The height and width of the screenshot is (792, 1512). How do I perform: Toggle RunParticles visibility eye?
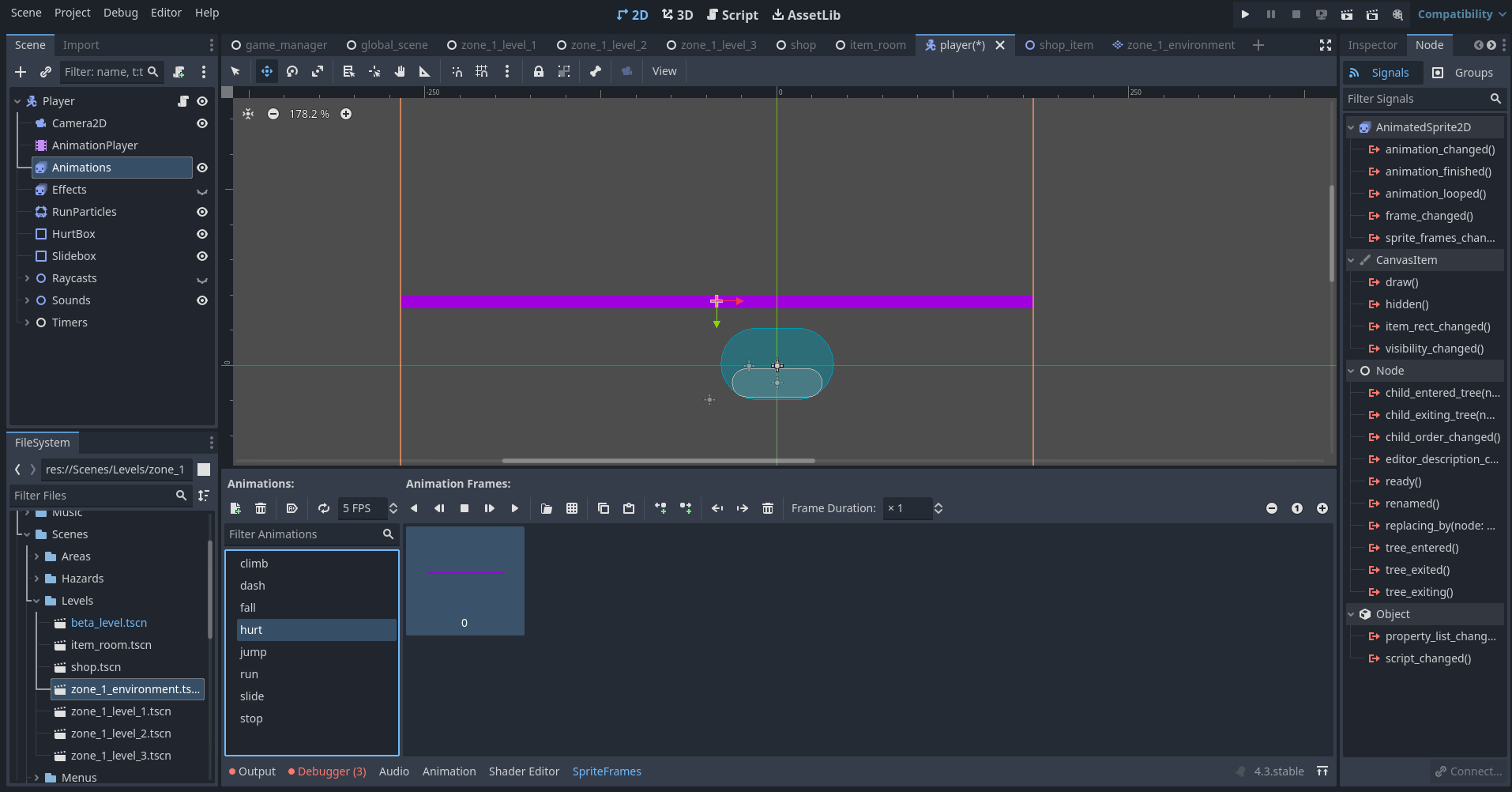click(x=202, y=212)
